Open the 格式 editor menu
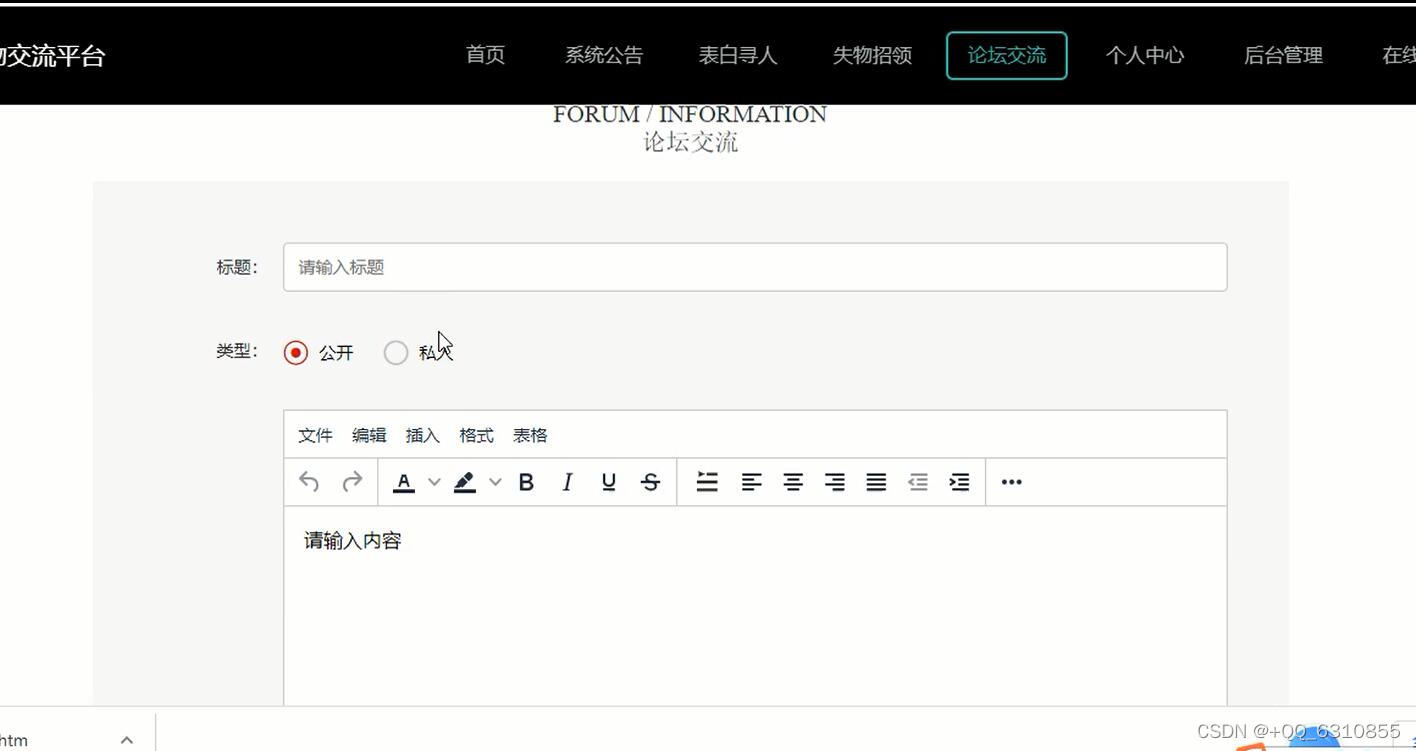Screen dimensions: 1416x751 coord(476,435)
